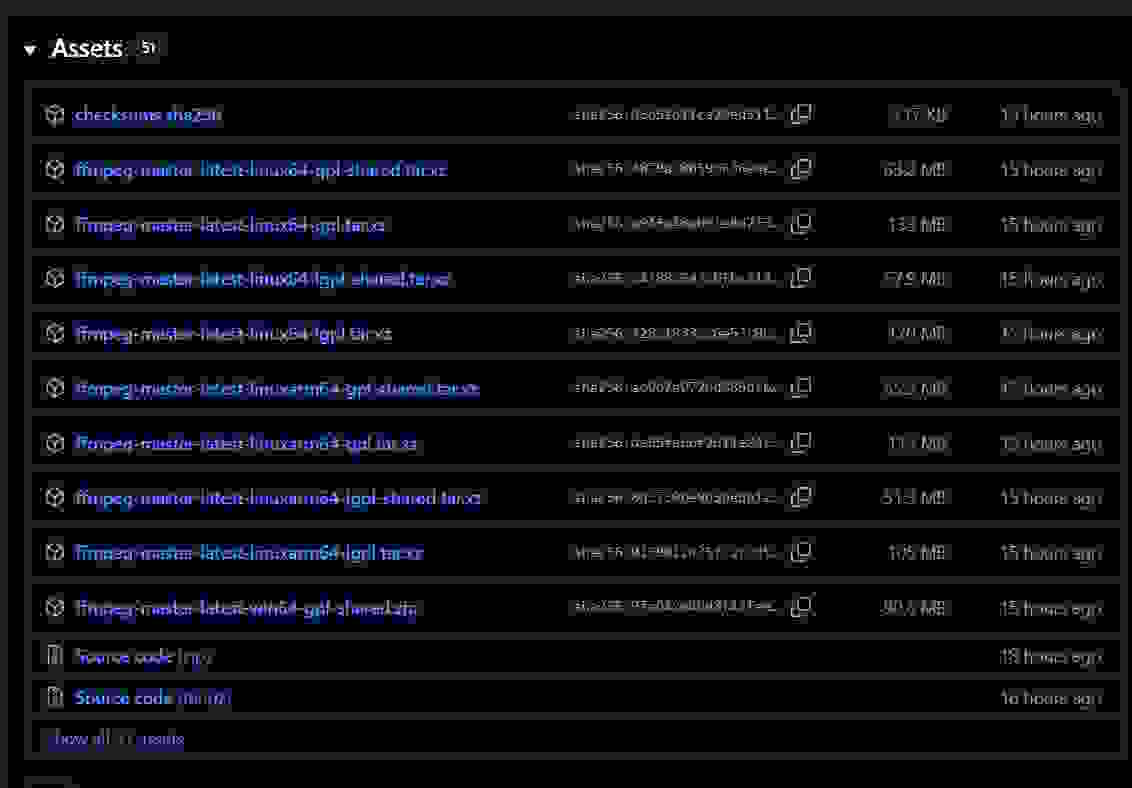This screenshot has height=788, width=1132.
Task: Copy digest for linux64-lgpl.tar.xz
Action: [801, 333]
